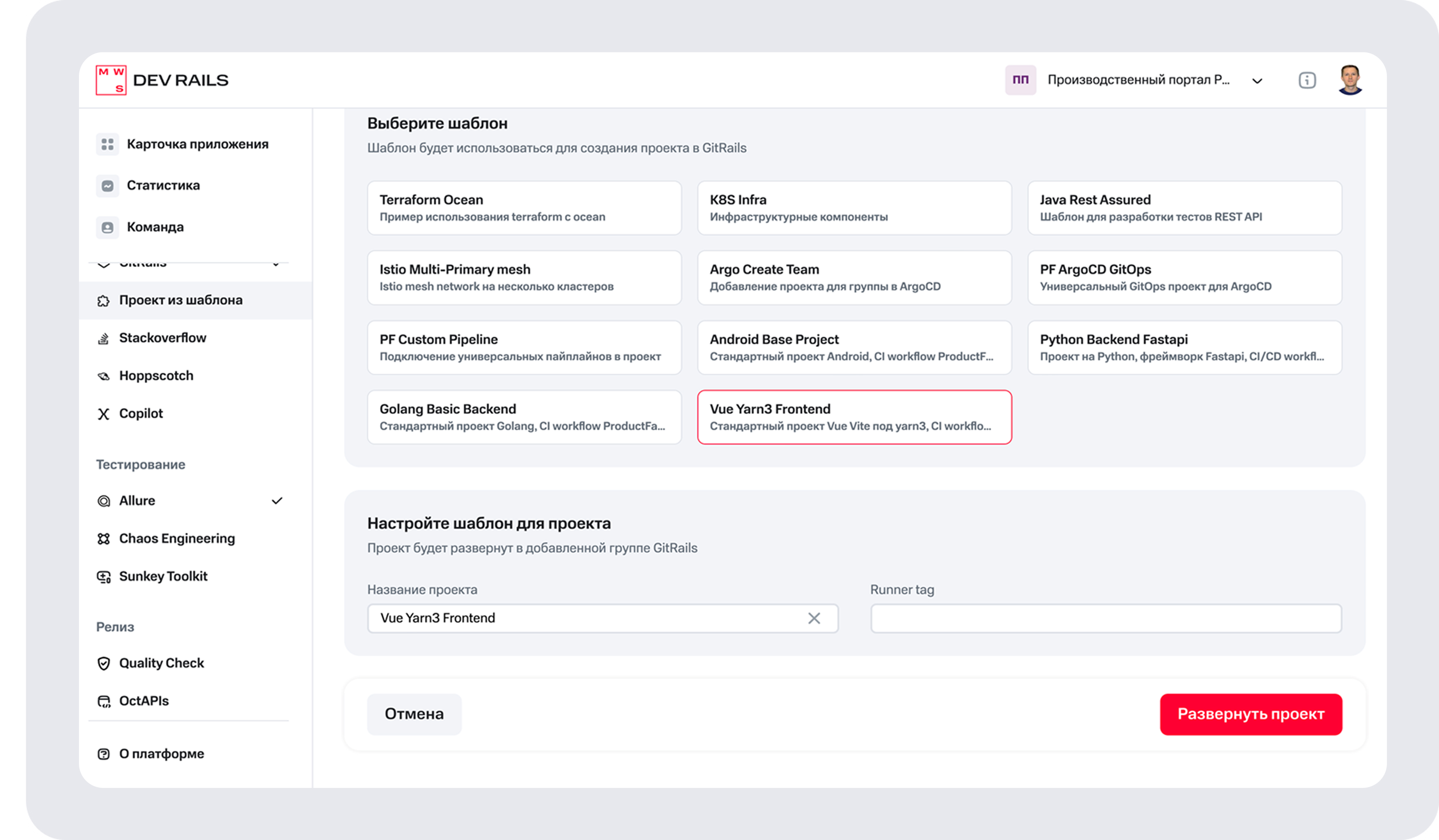Select the Golang Basic Backend template

pos(524,417)
